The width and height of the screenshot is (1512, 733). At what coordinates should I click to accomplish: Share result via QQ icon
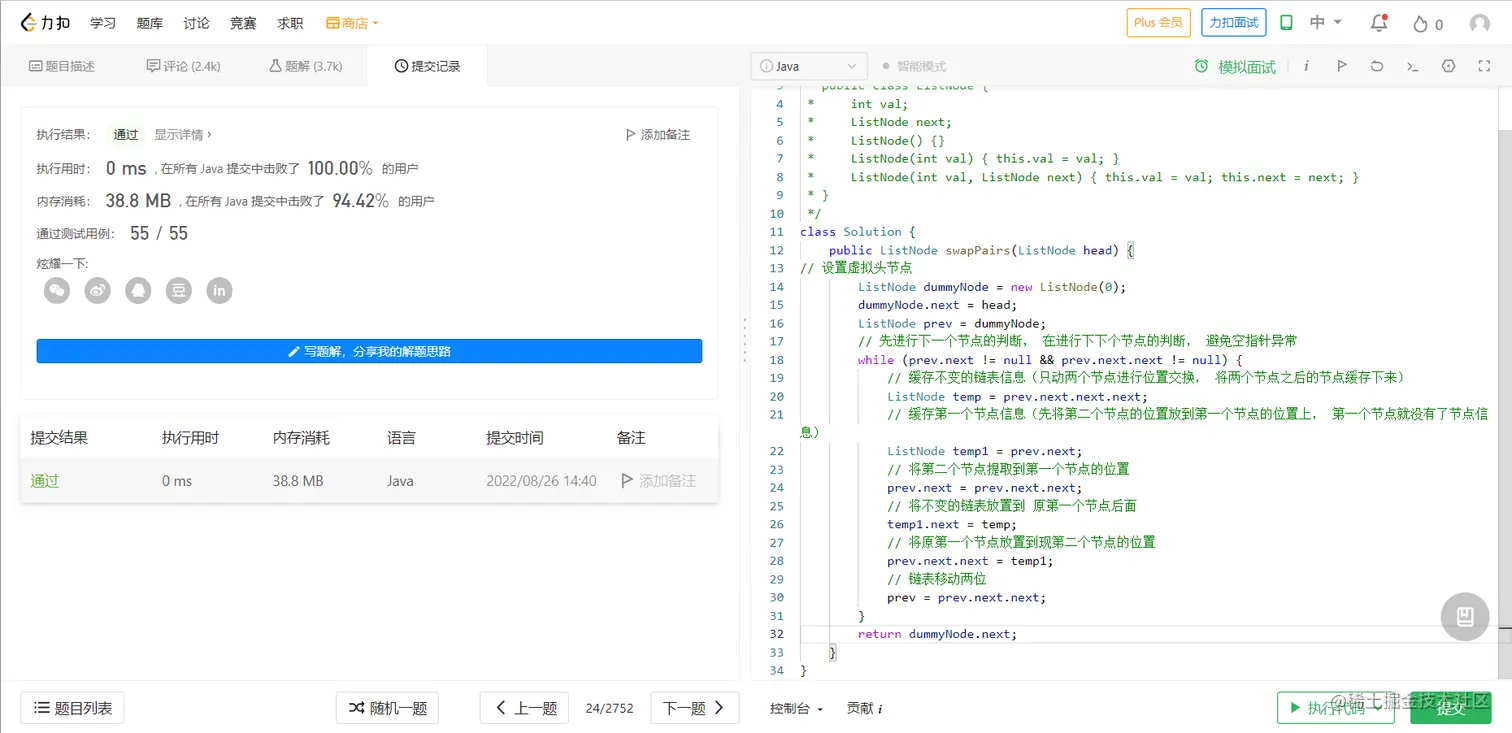point(138,290)
